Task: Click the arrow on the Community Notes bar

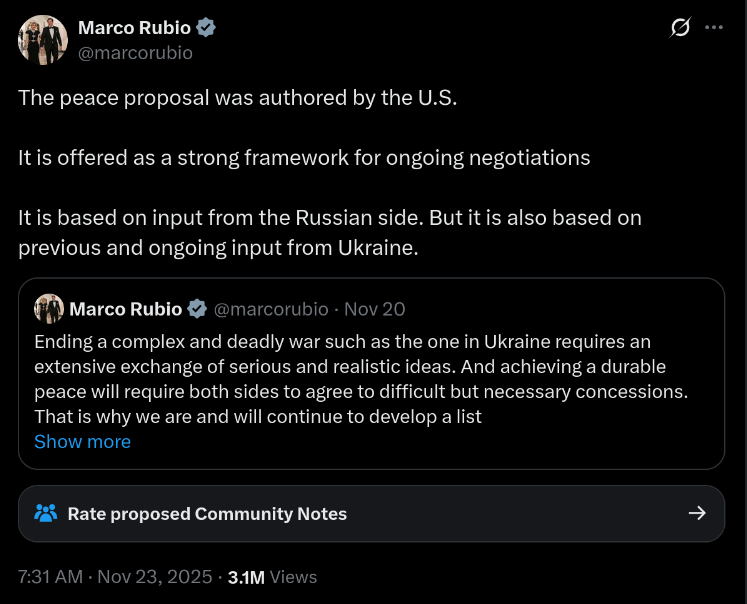Action: pos(698,514)
